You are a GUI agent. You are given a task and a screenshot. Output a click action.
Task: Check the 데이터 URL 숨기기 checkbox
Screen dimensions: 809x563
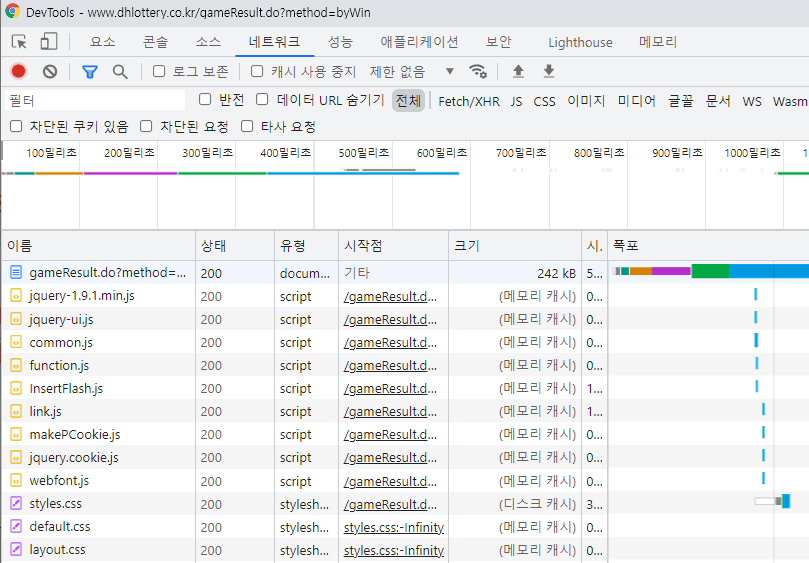262,100
